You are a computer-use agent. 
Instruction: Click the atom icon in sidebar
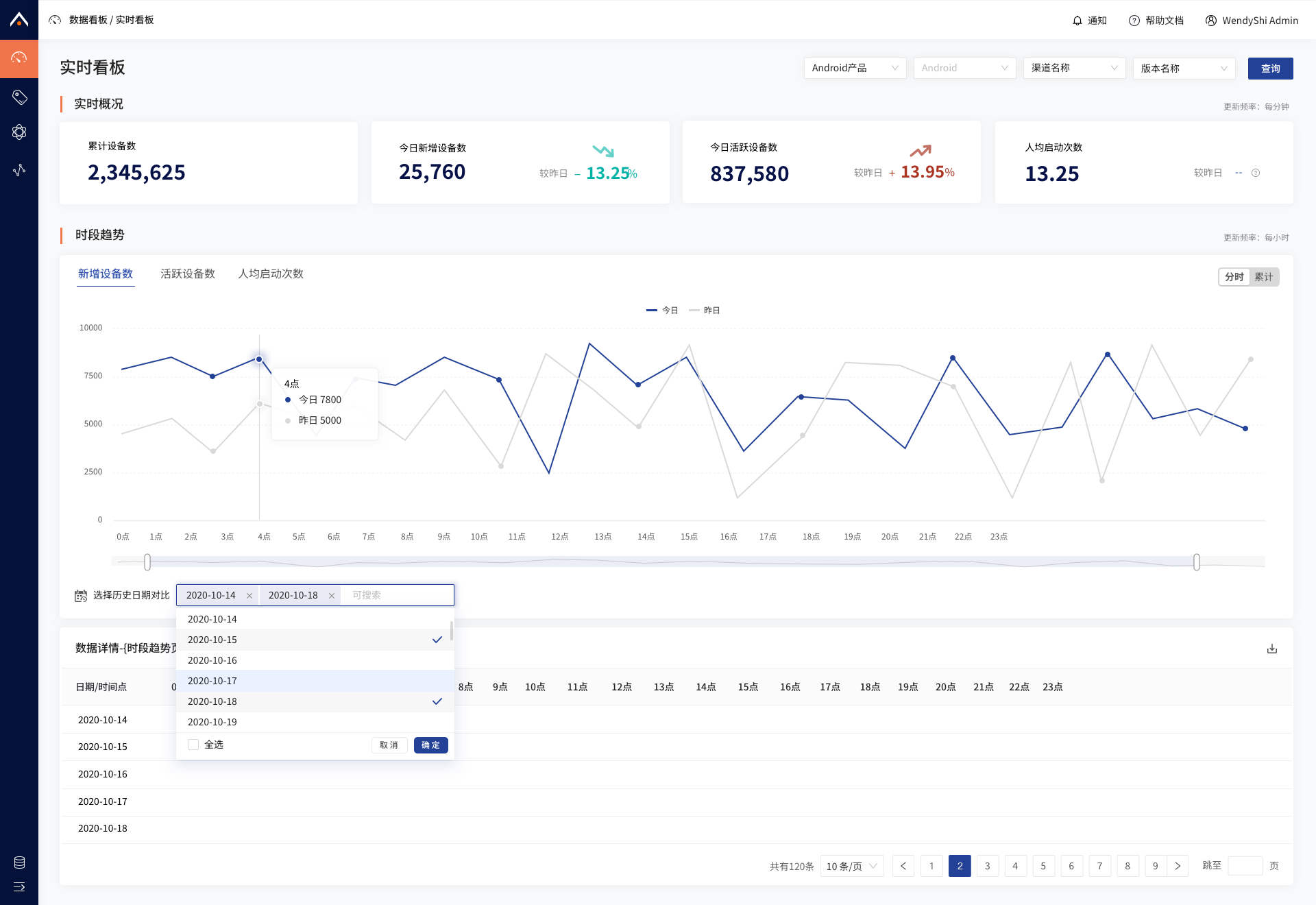click(19, 132)
